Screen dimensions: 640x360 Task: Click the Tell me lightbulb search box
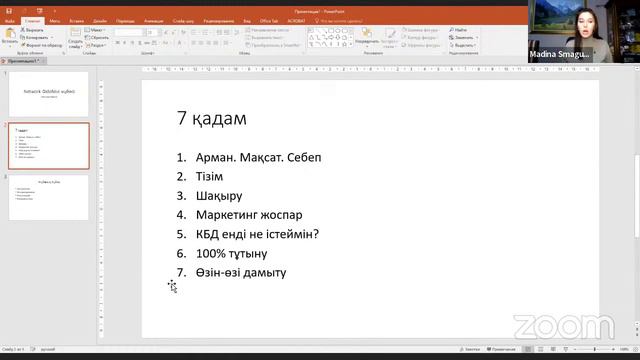click(339, 21)
